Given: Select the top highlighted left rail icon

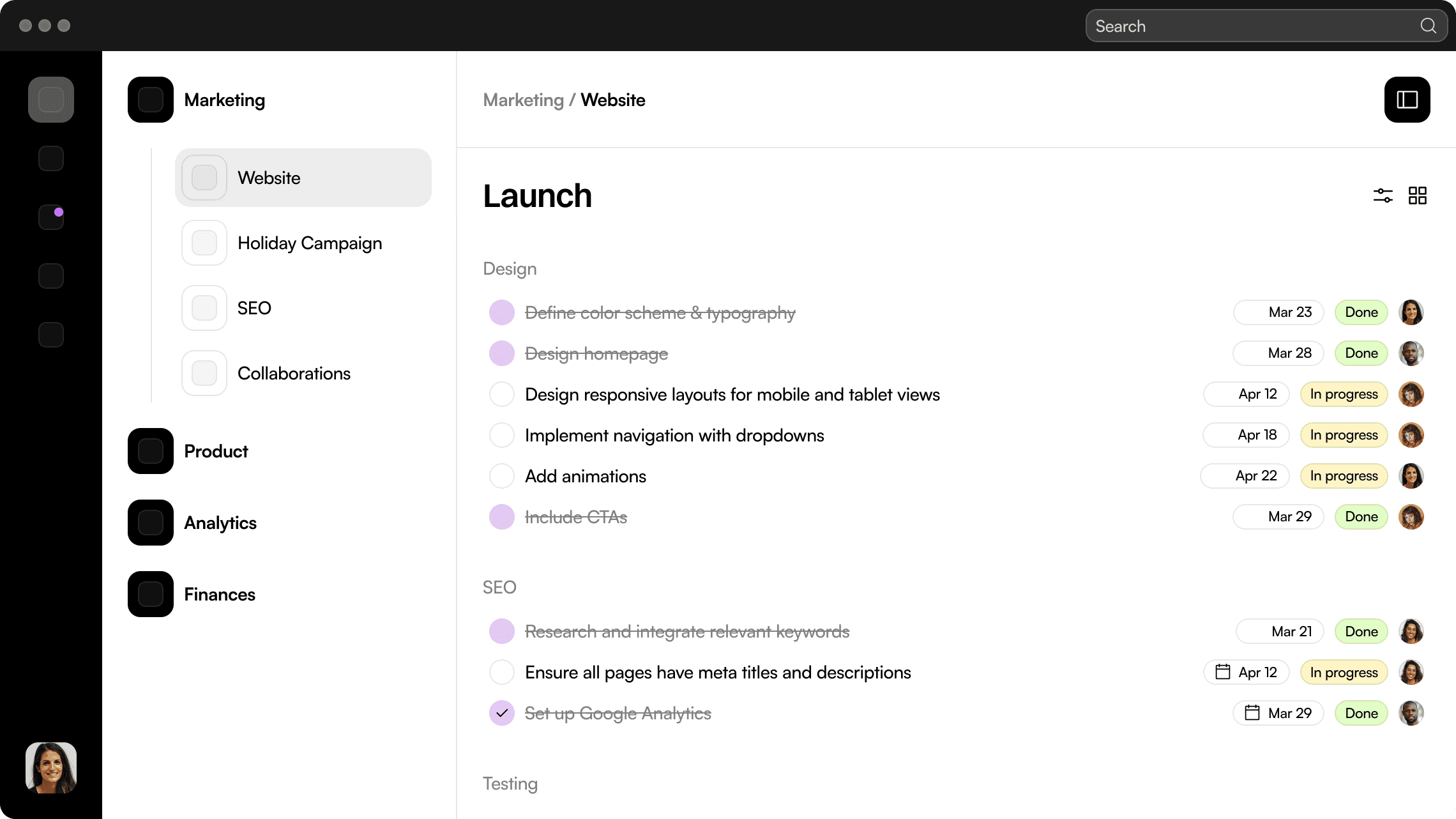Looking at the screenshot, I should click(51, 100).
